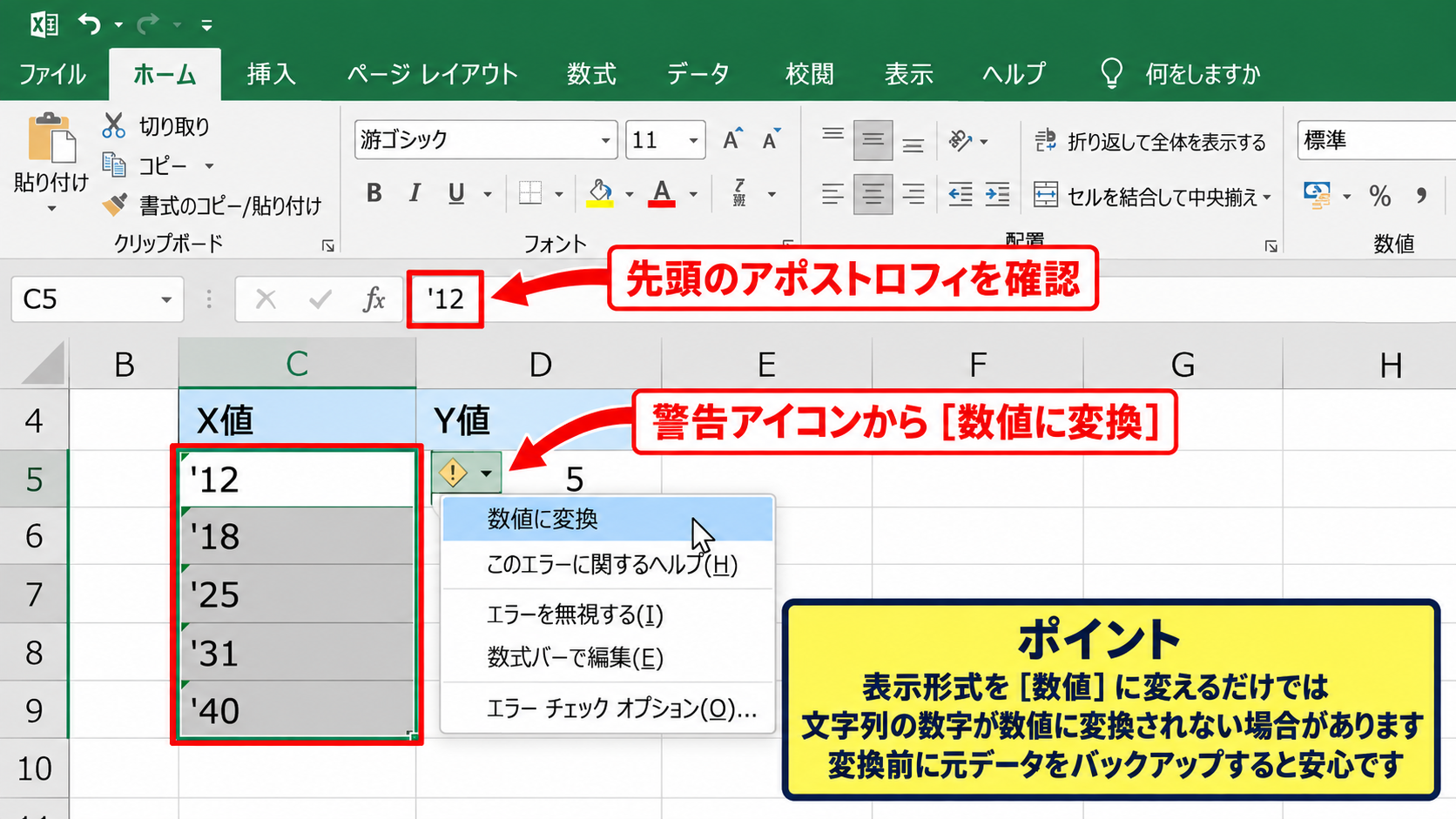Click the Decrease Font Size icon
This screenshot has width=1456, height=819.
click(772, 139)
